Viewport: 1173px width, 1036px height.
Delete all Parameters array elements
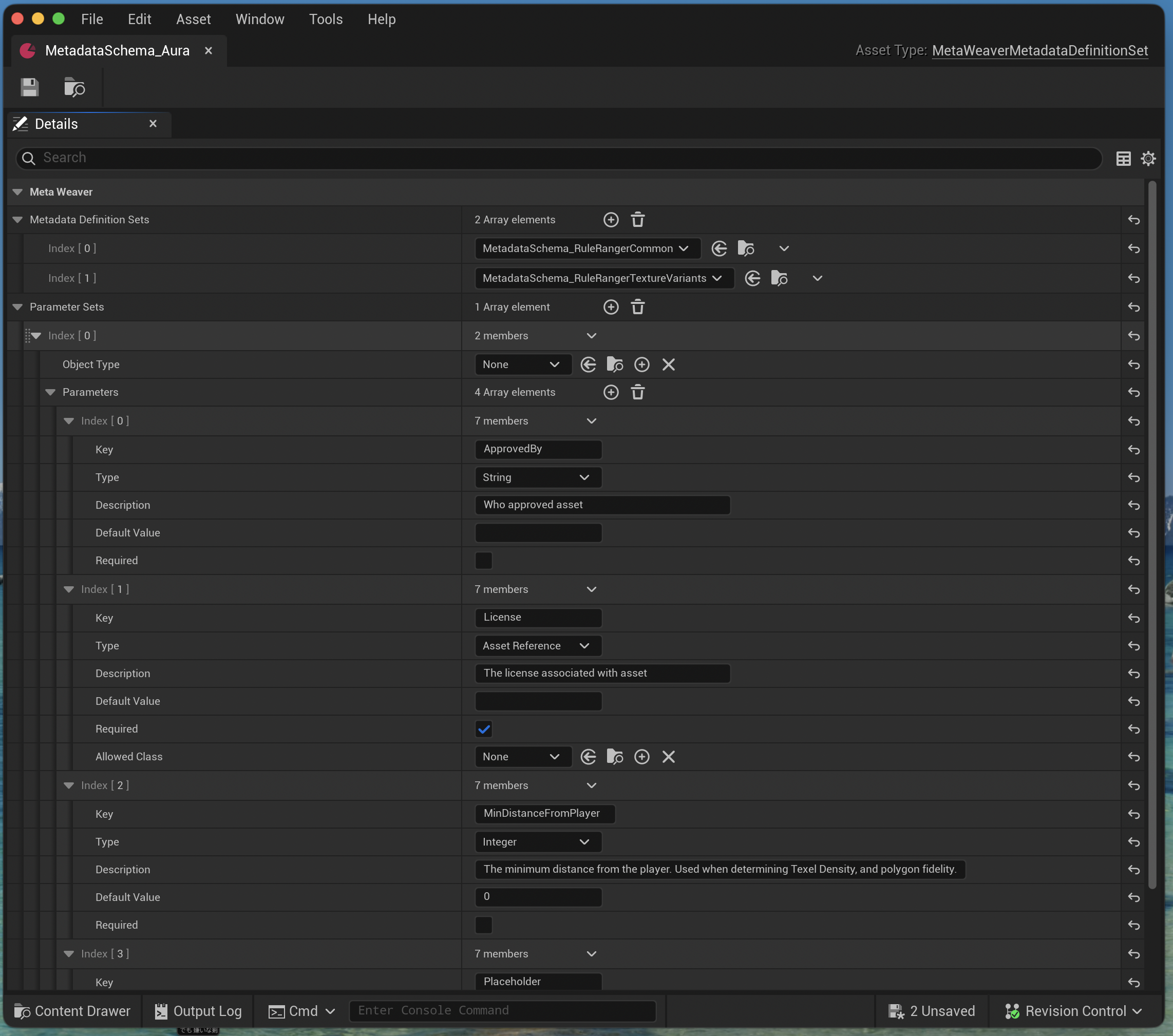pos(637,392)
